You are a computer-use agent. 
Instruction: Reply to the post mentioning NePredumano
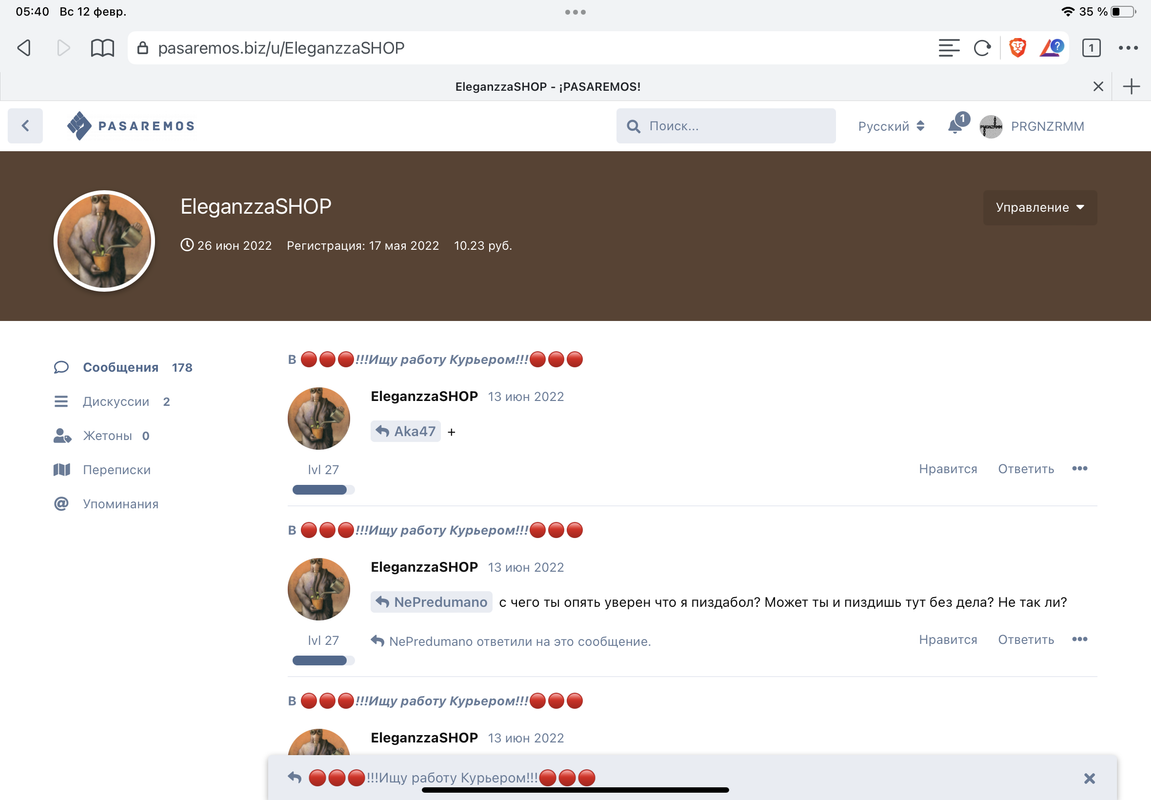tap(1025, 640)
